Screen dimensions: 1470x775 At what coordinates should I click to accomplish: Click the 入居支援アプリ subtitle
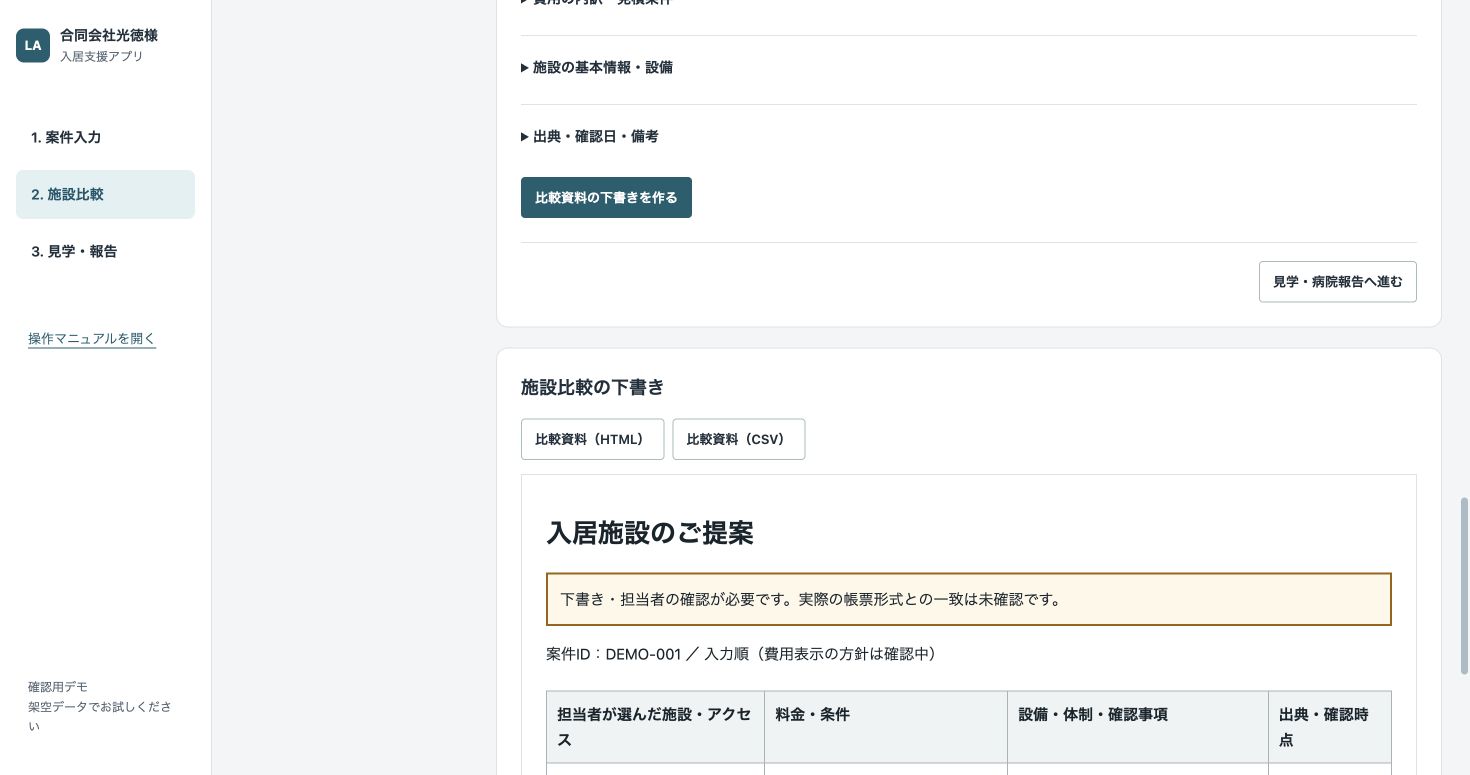pyautogui.click(x=102, y=57)
